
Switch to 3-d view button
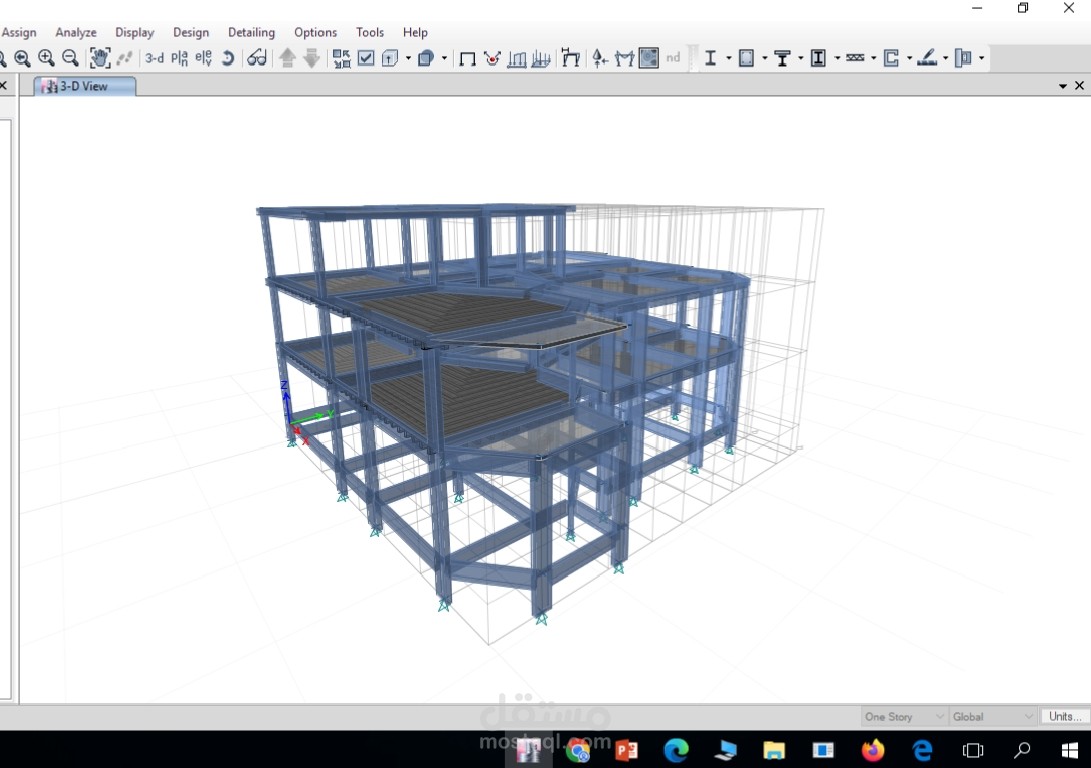pyautogui.click(x=154, y=58)
